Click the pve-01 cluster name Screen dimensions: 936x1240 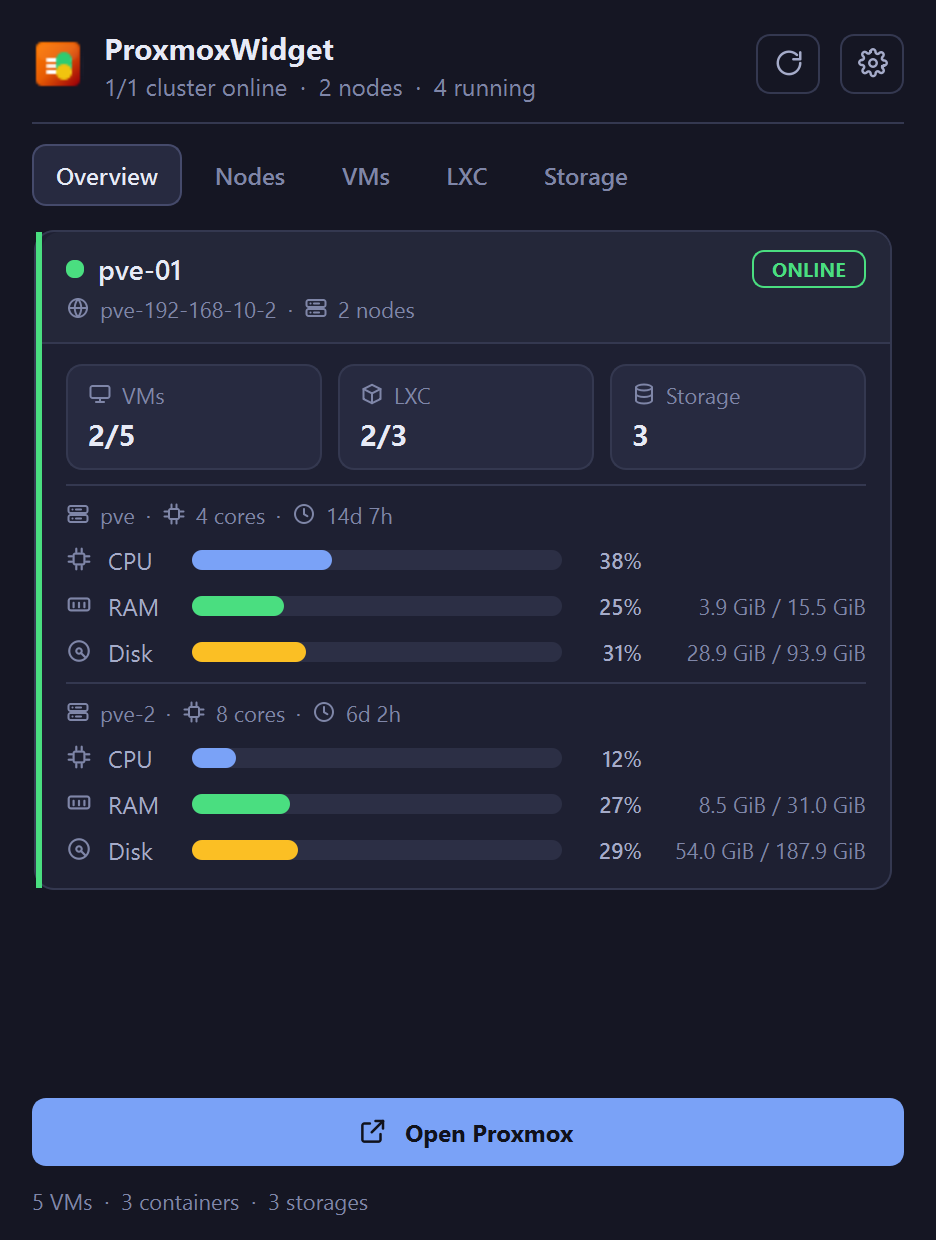[x=140, y=270]
